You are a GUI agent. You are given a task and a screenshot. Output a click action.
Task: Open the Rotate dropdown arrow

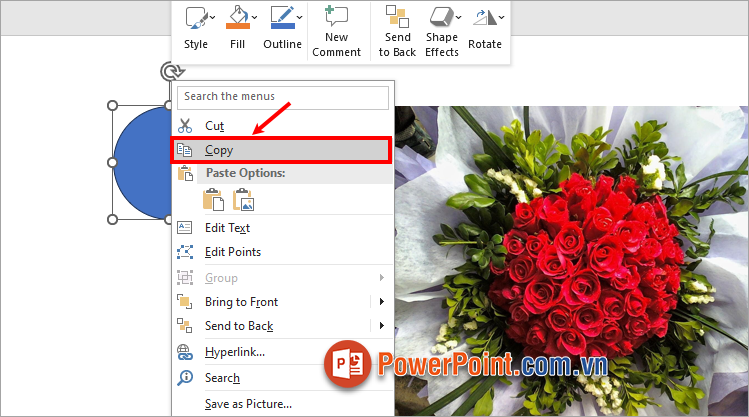(x=502, y=18)
